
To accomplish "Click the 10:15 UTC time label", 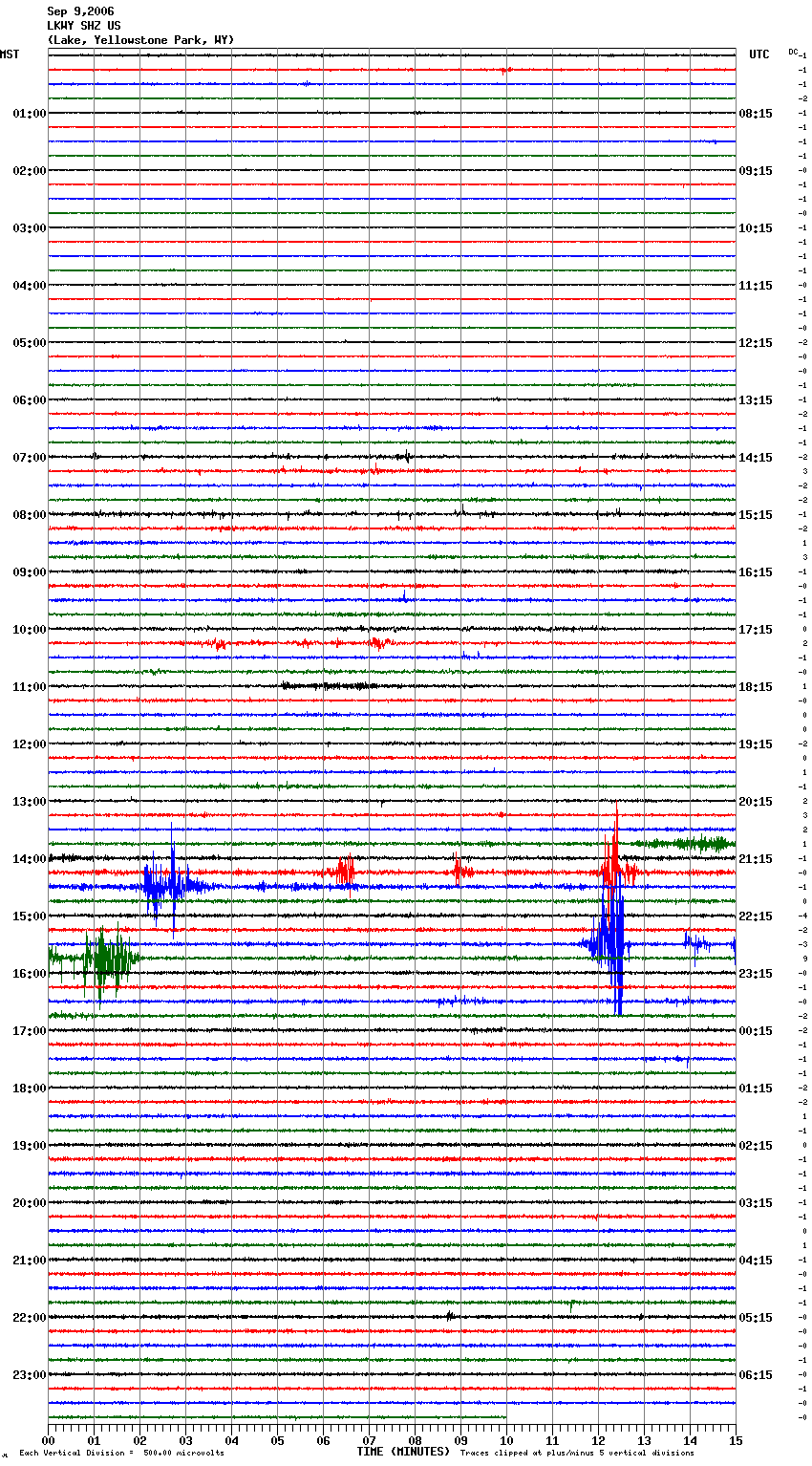I will [756, 228].
